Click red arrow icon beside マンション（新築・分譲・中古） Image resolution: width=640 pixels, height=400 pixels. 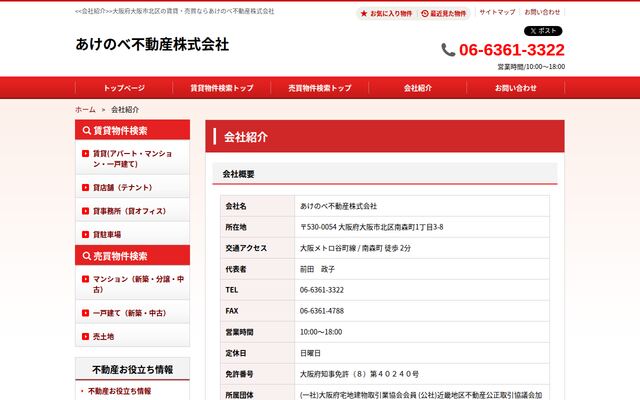tap(85, 279)
